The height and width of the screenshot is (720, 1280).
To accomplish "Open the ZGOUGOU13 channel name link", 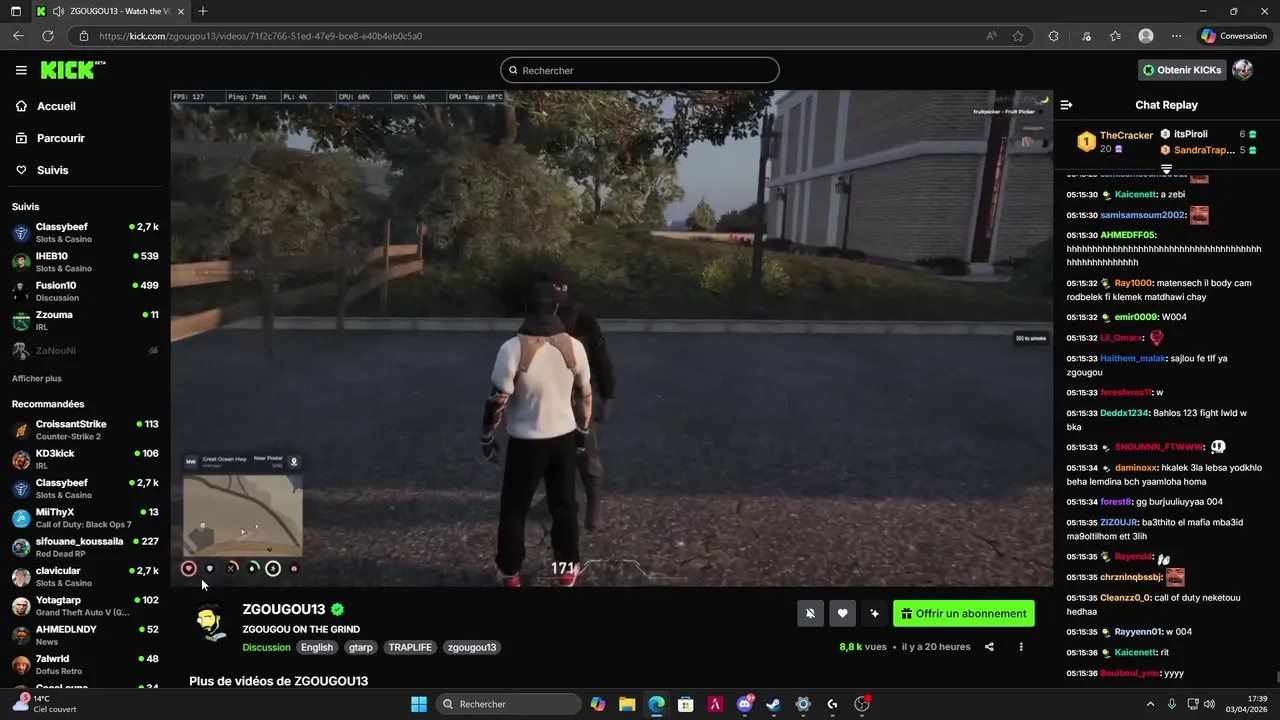I will 284,609.
